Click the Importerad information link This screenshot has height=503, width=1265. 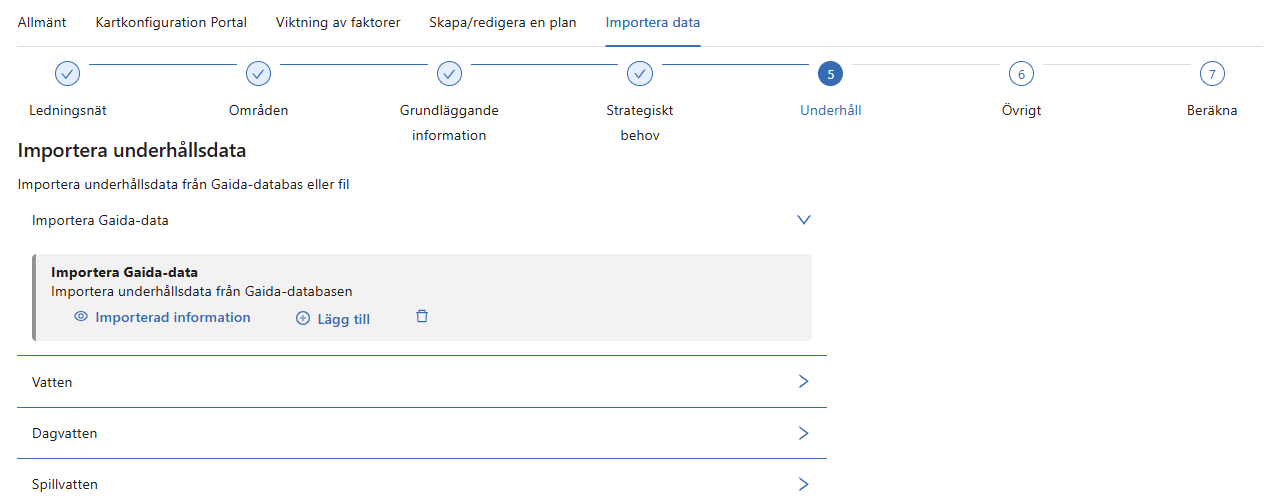click(x=172, y=317)
